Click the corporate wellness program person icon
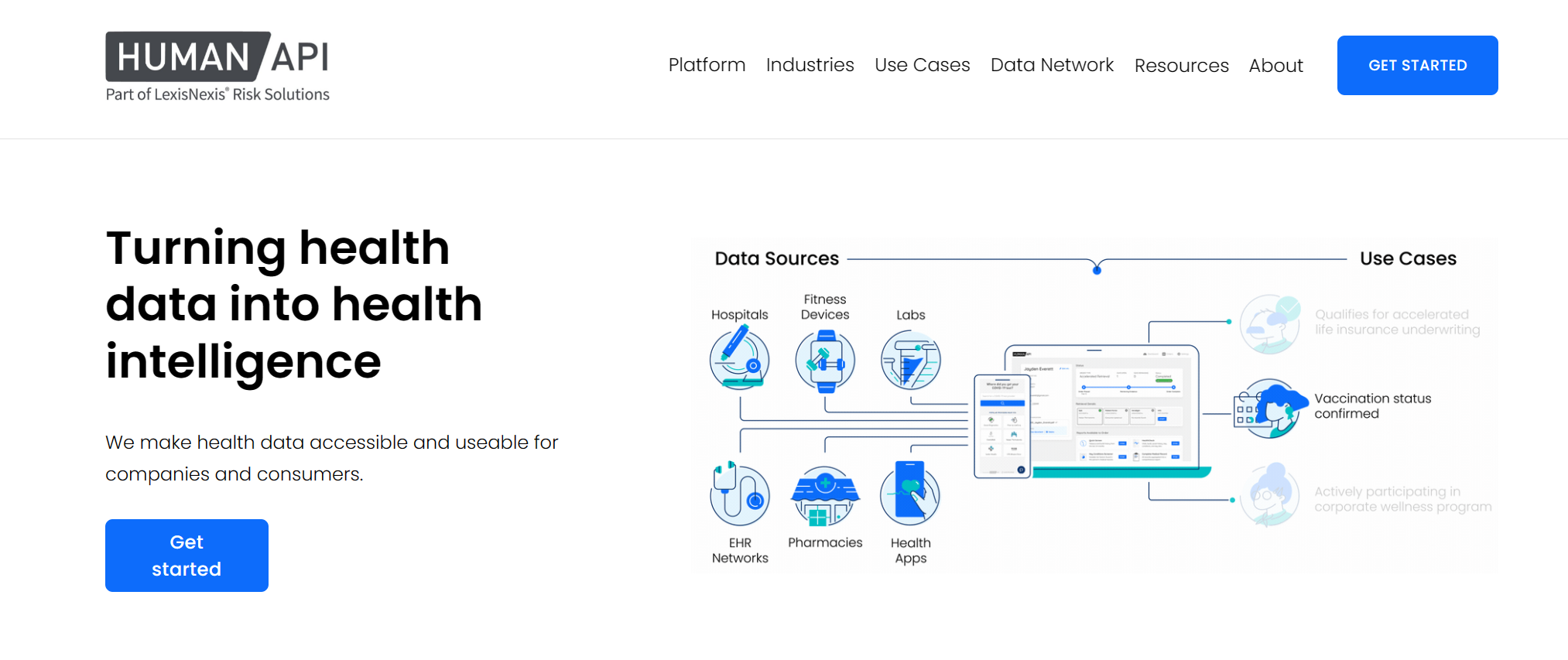The width and height of the screenshot is (1568, 660). pyautogui.click(x=1270, y=495)
